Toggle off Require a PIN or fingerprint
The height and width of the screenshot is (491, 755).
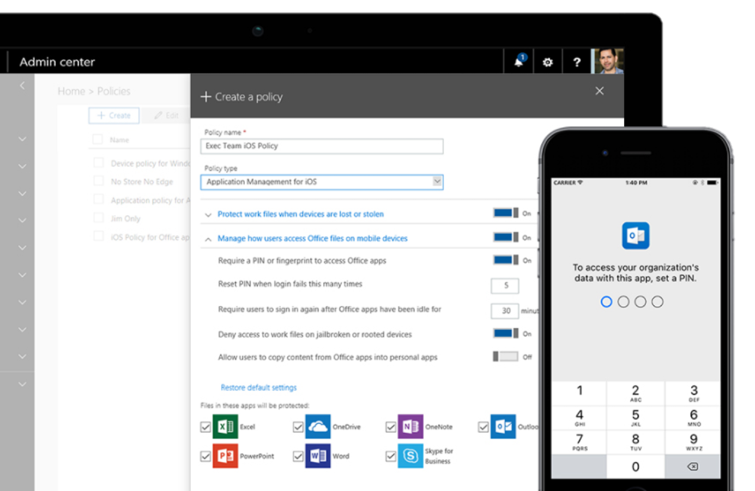pyautogui.click(x=505, y=260)
